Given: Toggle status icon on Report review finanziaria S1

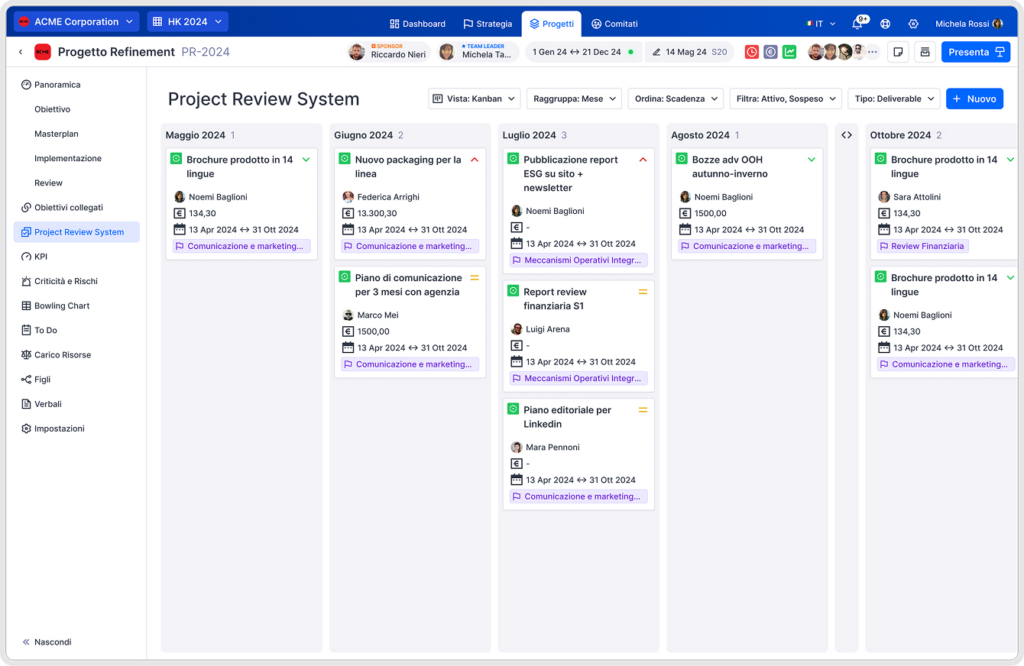Looking at the screenshot, I should tap(514, 293).
